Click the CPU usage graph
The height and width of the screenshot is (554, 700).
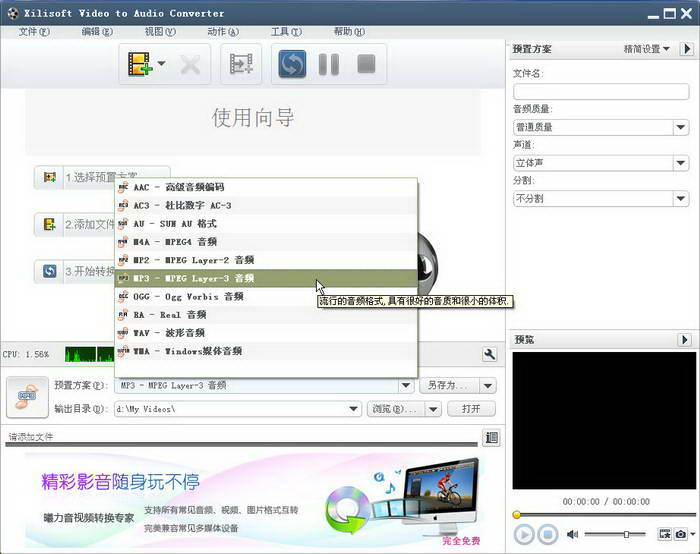point(89,354)
